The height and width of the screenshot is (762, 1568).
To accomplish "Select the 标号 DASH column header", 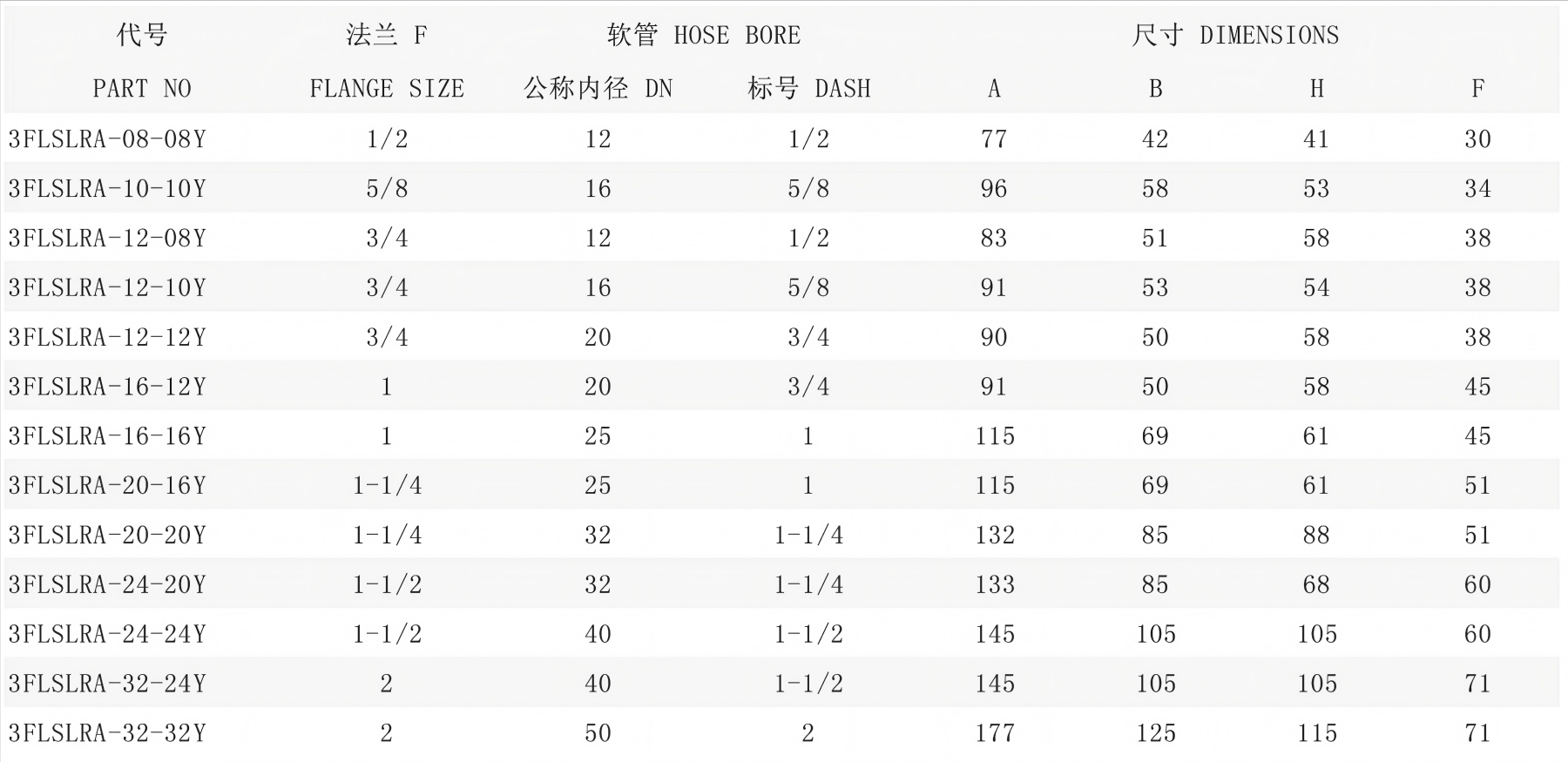I will tap(808, 89).
